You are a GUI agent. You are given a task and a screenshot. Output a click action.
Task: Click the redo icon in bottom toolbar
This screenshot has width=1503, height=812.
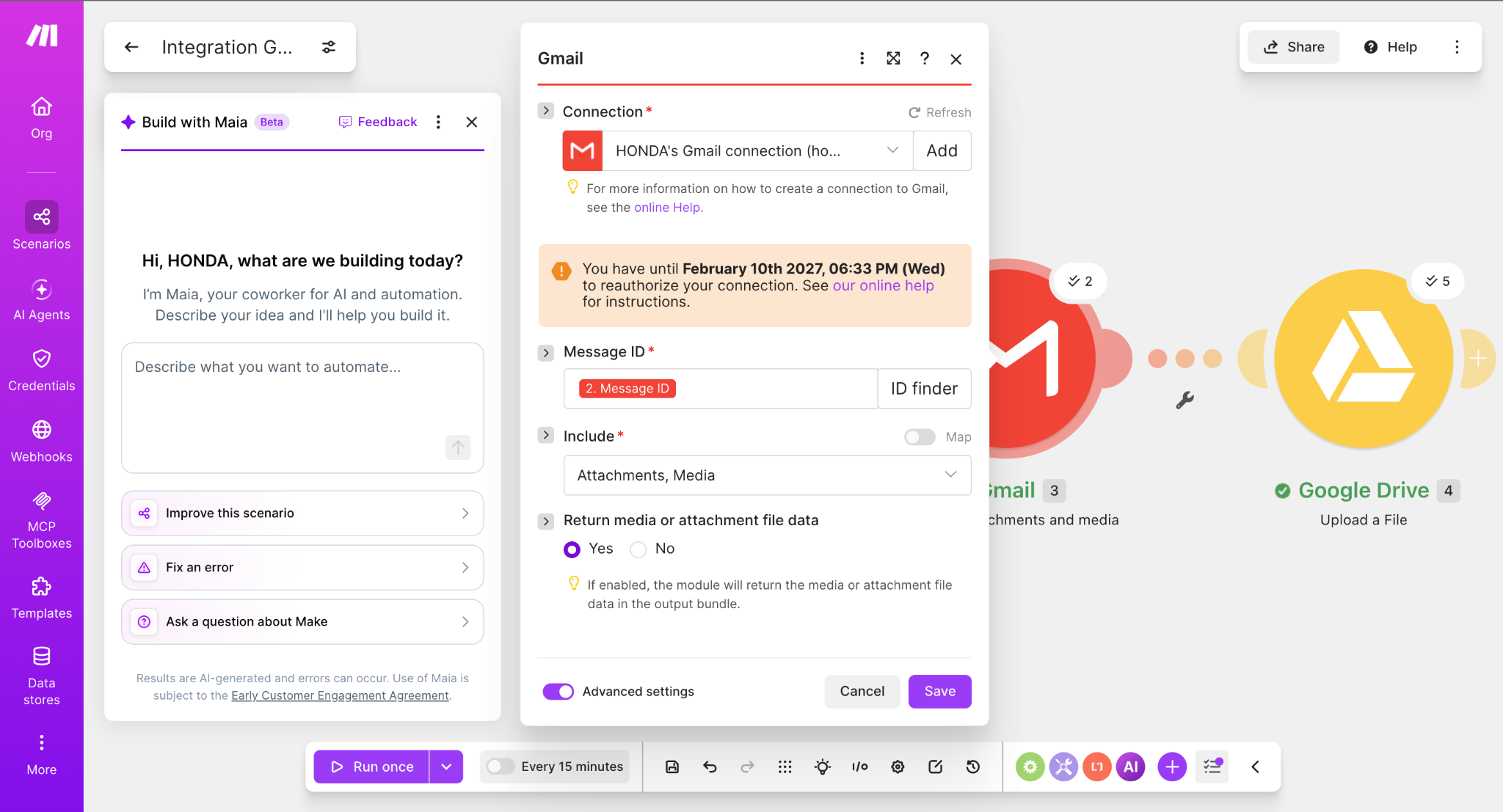(747, 767)
